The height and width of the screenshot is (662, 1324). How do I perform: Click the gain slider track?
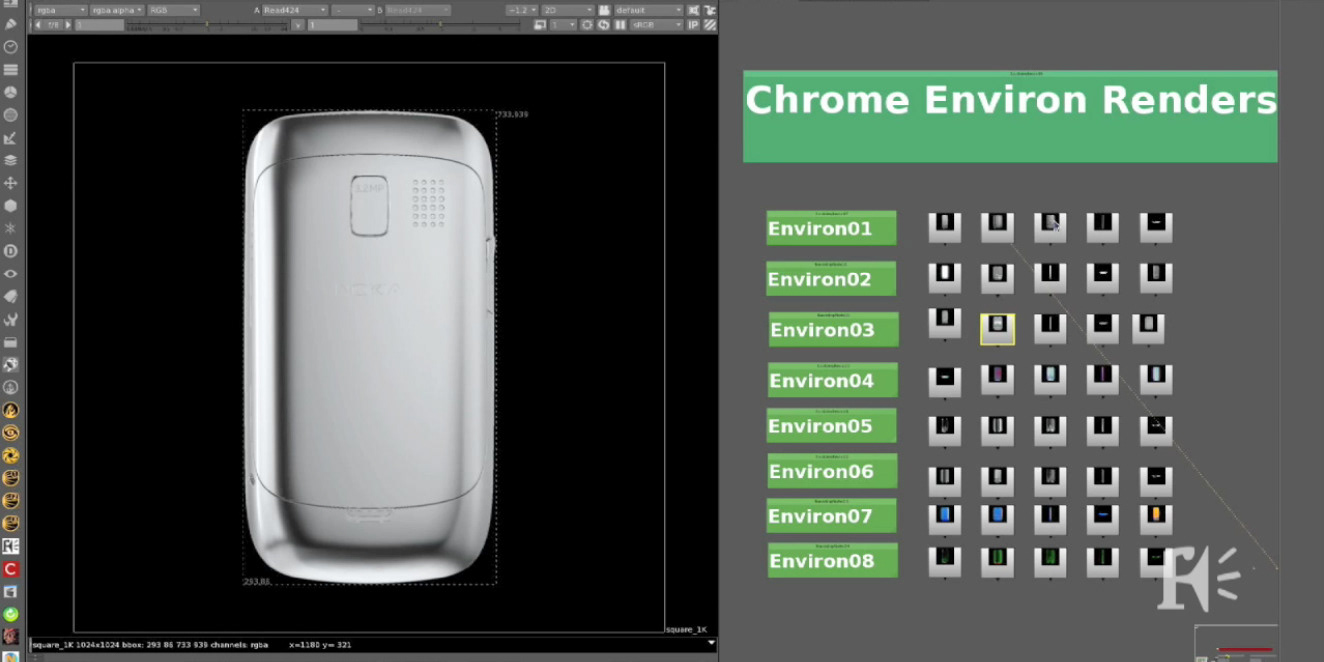point(208,24)
